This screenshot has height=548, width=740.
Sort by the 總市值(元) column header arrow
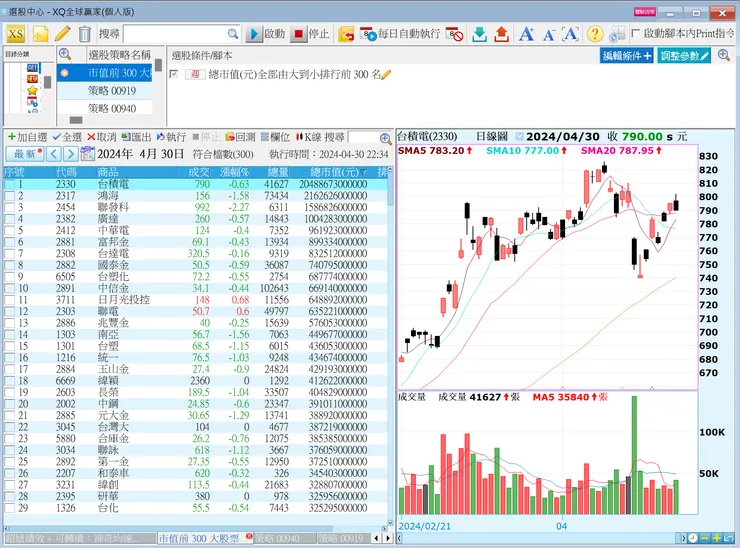pos(363,172)
